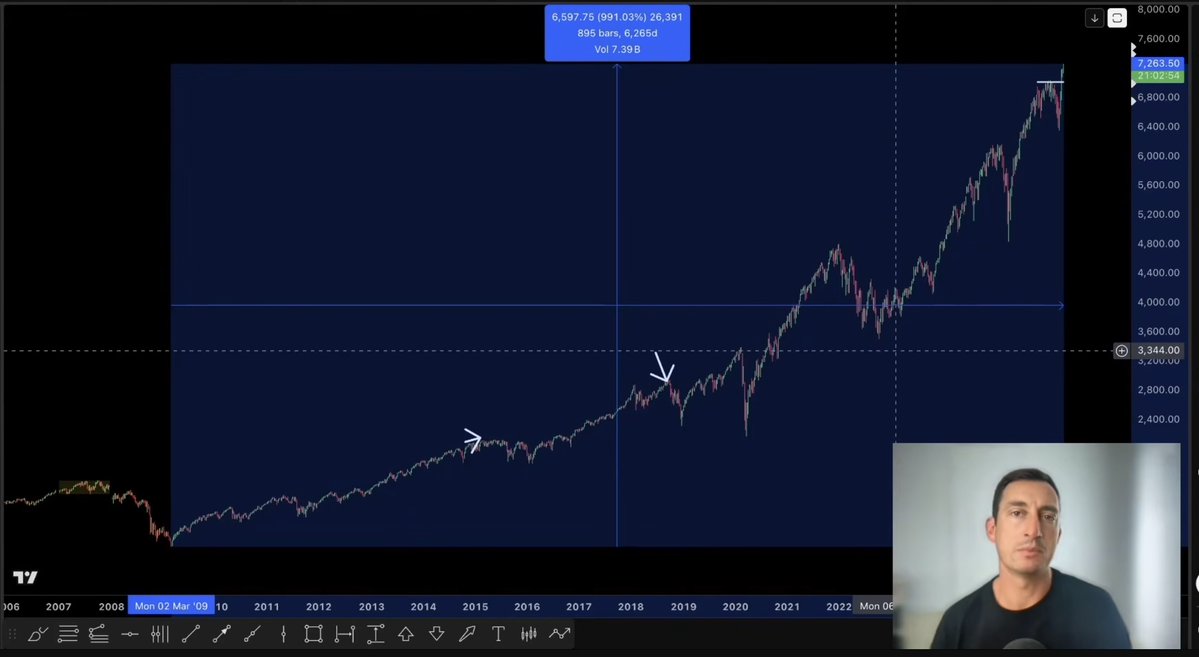This screenshot has height=657, width=1199.
Task: Select the Price range measure tool
Action: pyautogui.click(x=375, y=634)
